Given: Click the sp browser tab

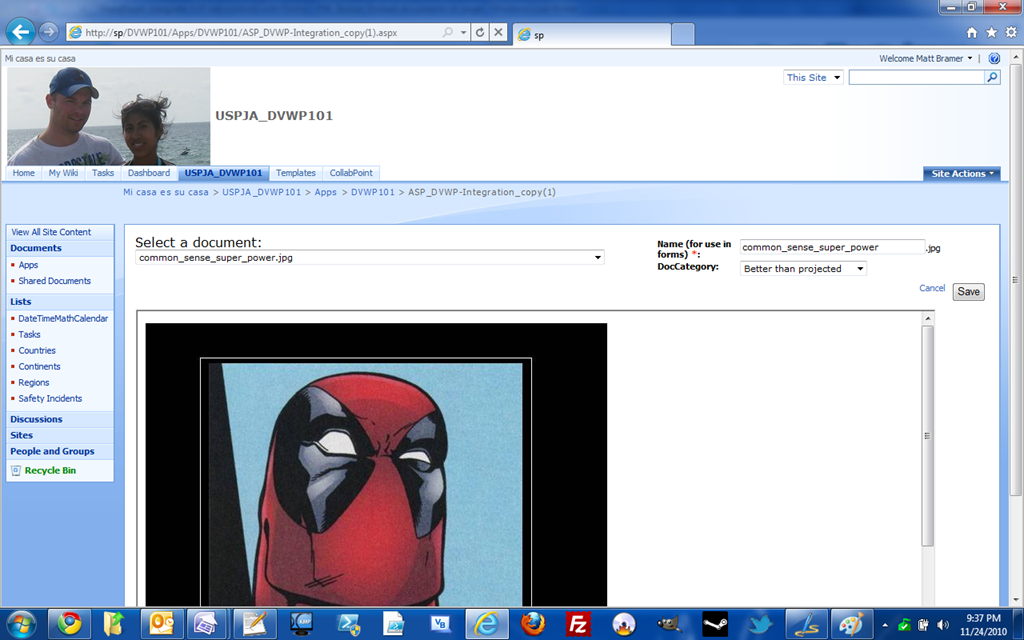Looking at the screenshot, I should coord(592,35).
